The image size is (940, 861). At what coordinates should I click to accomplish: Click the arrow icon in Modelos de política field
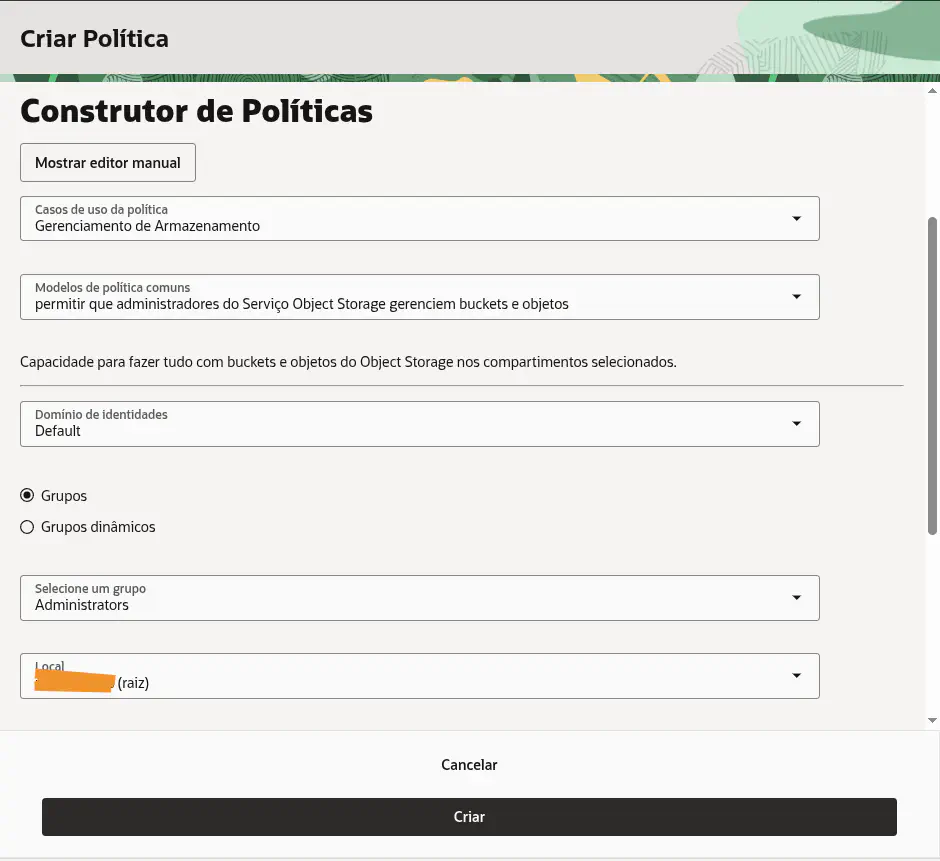coord(796,297)
